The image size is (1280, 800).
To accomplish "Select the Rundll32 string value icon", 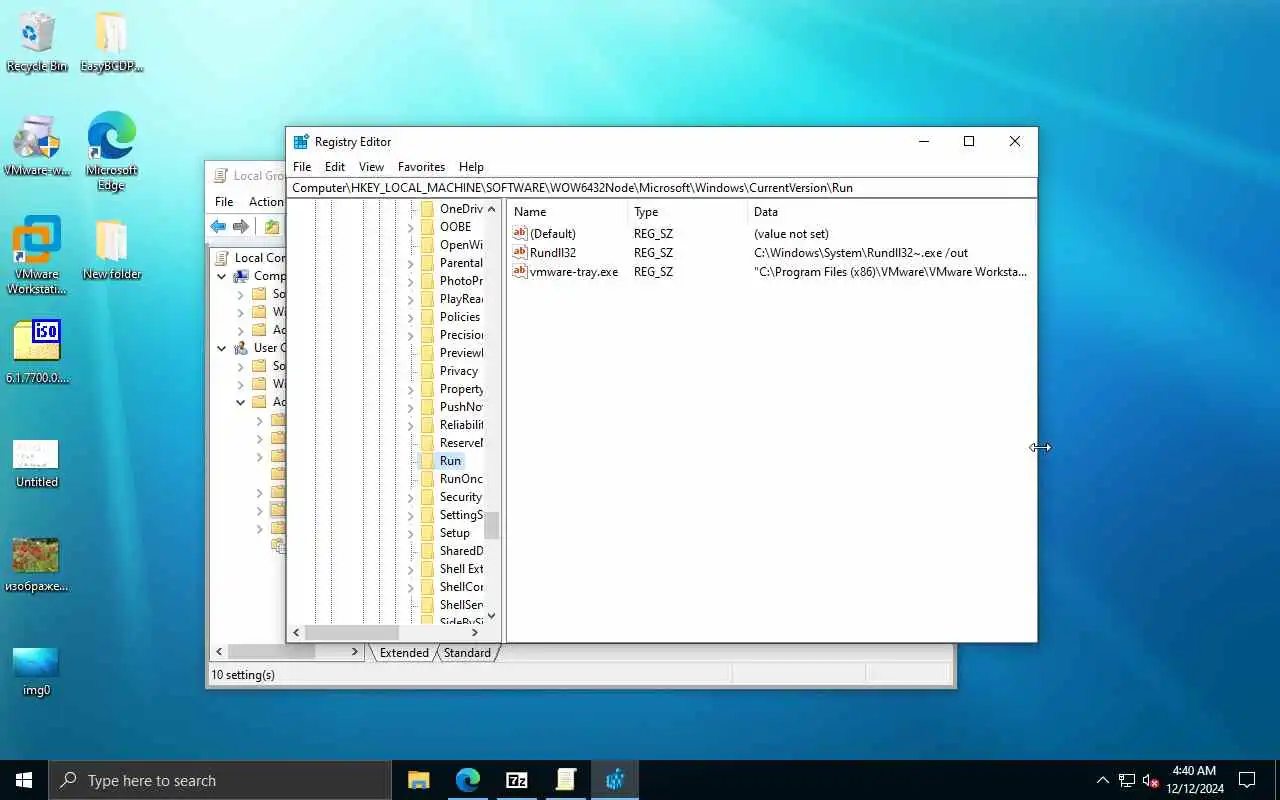I will (519, 252).
